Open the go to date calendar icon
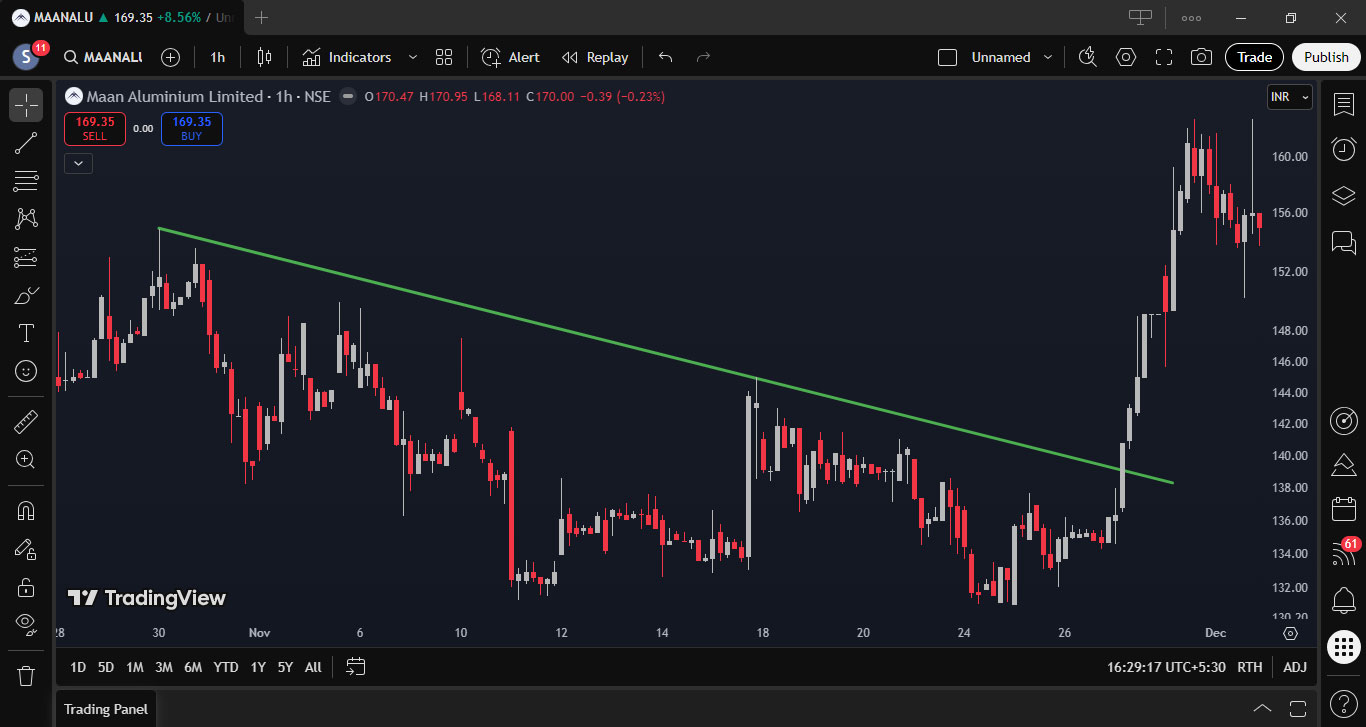This screenshot has width=1366, height=727. coord(356,667)
